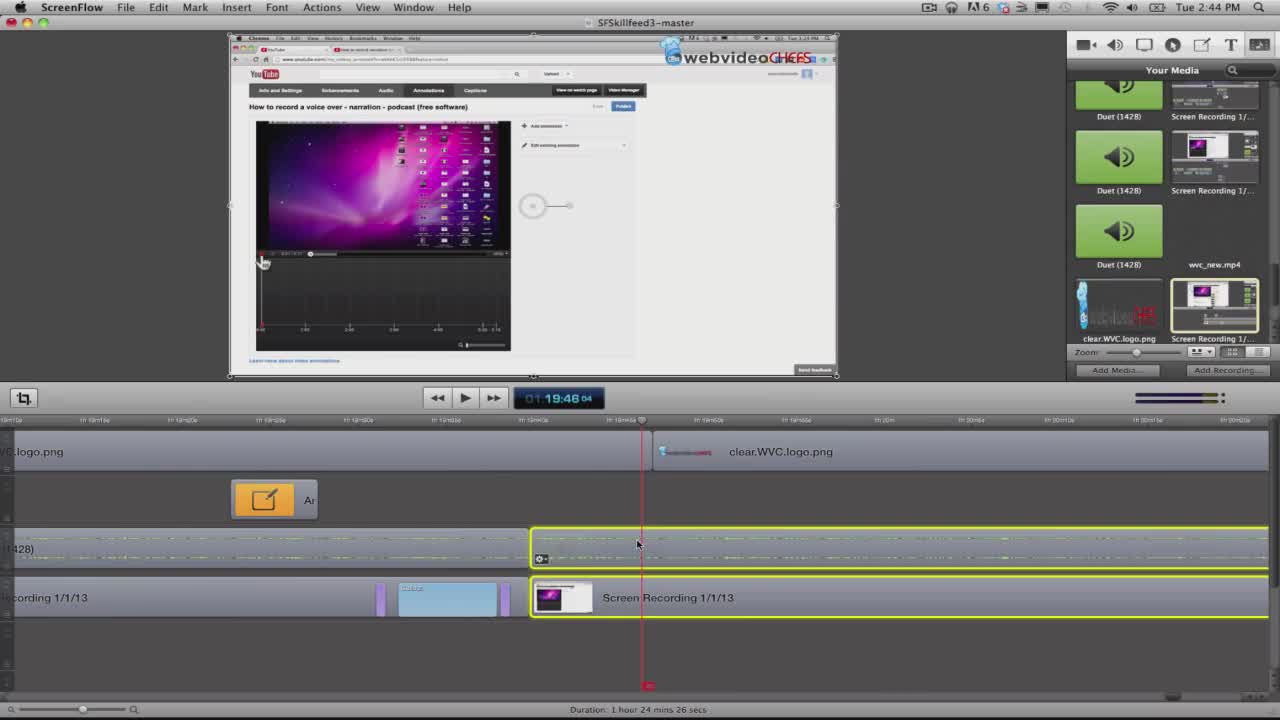Open the Apple menu
Viewport: 1280px width, 720px height.
(x=19, y=7)
